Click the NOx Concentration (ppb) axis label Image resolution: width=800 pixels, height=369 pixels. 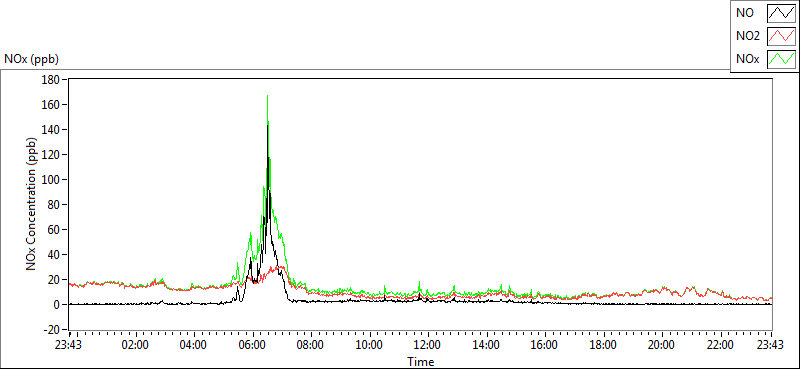[33, 203]
